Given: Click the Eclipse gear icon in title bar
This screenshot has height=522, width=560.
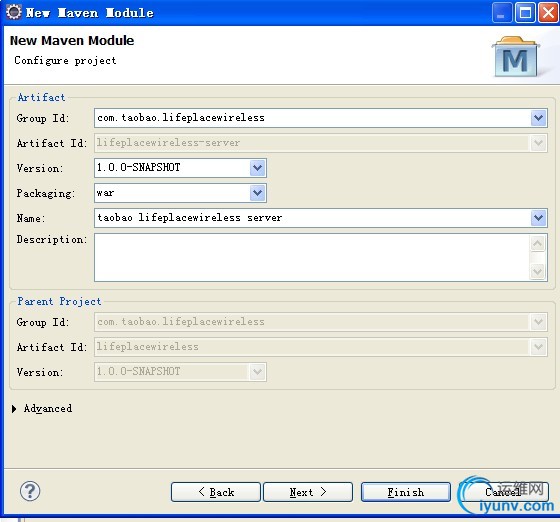Looking at the screenshot, I should [x=14, y=12].
